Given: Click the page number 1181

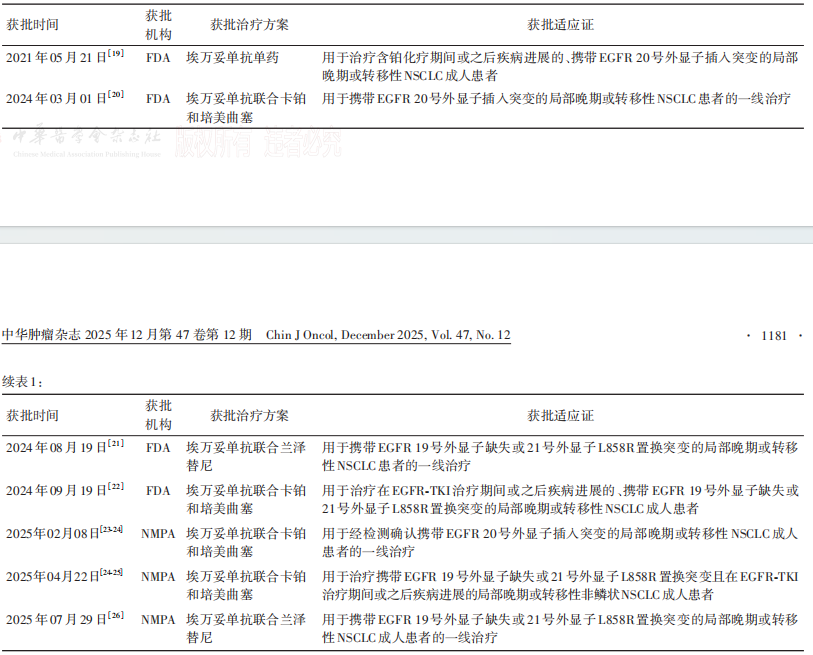Looking at the screenshot, I should point(774,336).
